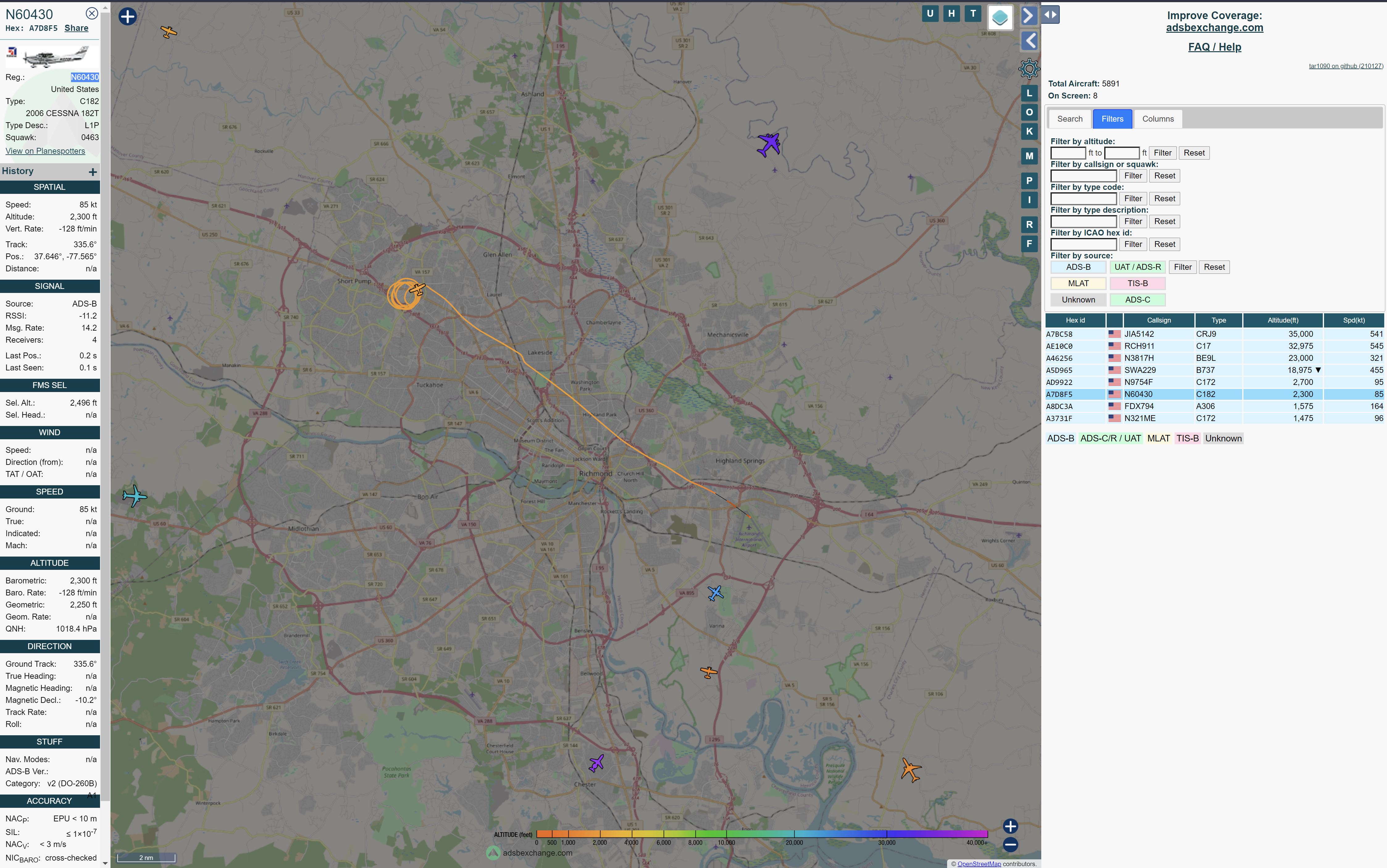The height and width of the screenshot is (868, 1387).
Task: Toggle the TIS-B source filter
Action: pyautogui.click(x=1137, y=284)
